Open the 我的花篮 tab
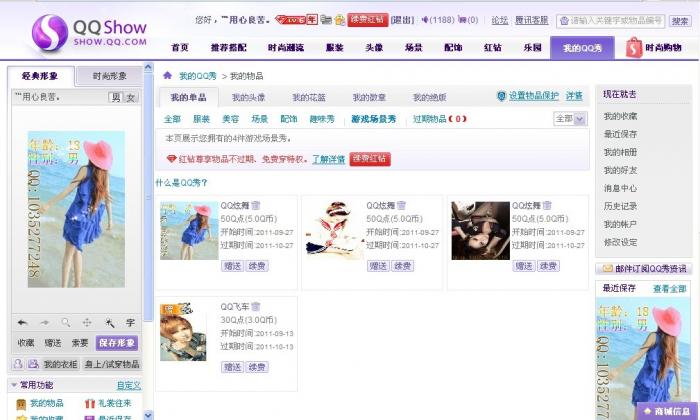 (309, 97)
